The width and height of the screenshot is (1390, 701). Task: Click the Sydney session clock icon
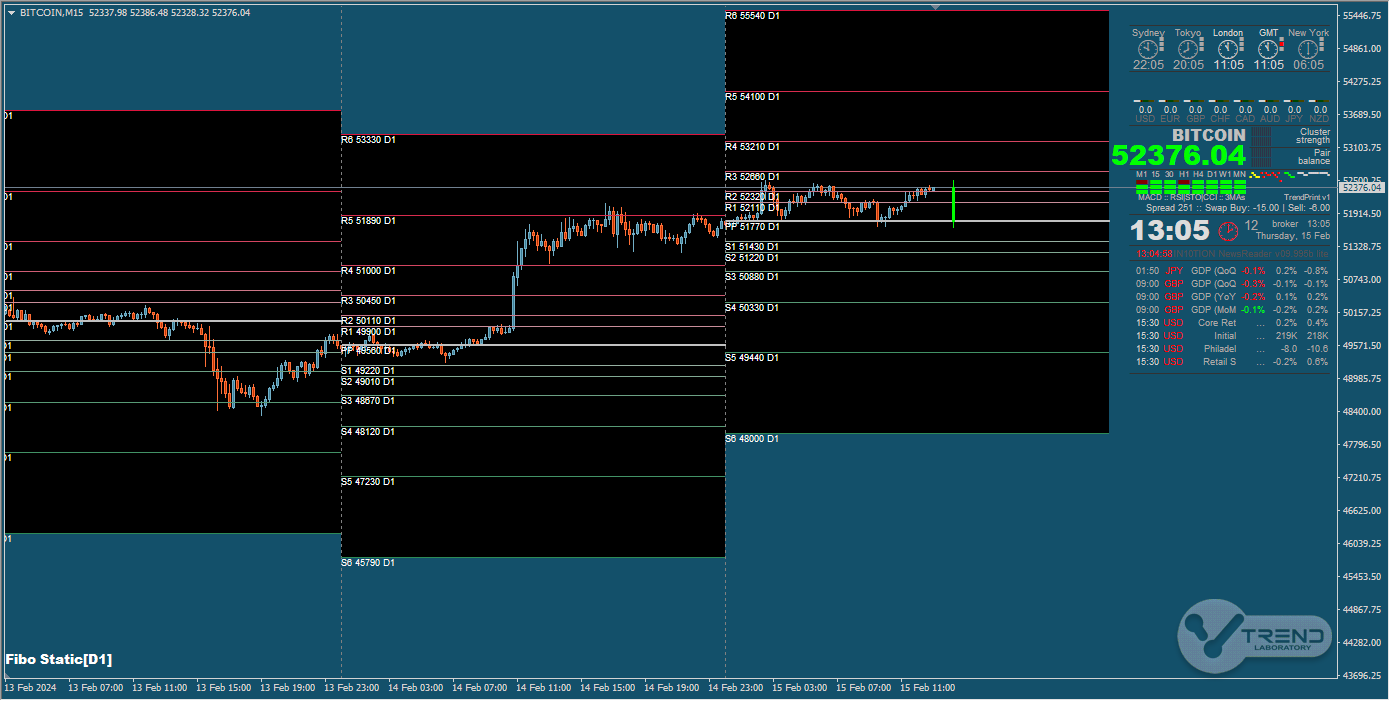[x=1148, y=47]
